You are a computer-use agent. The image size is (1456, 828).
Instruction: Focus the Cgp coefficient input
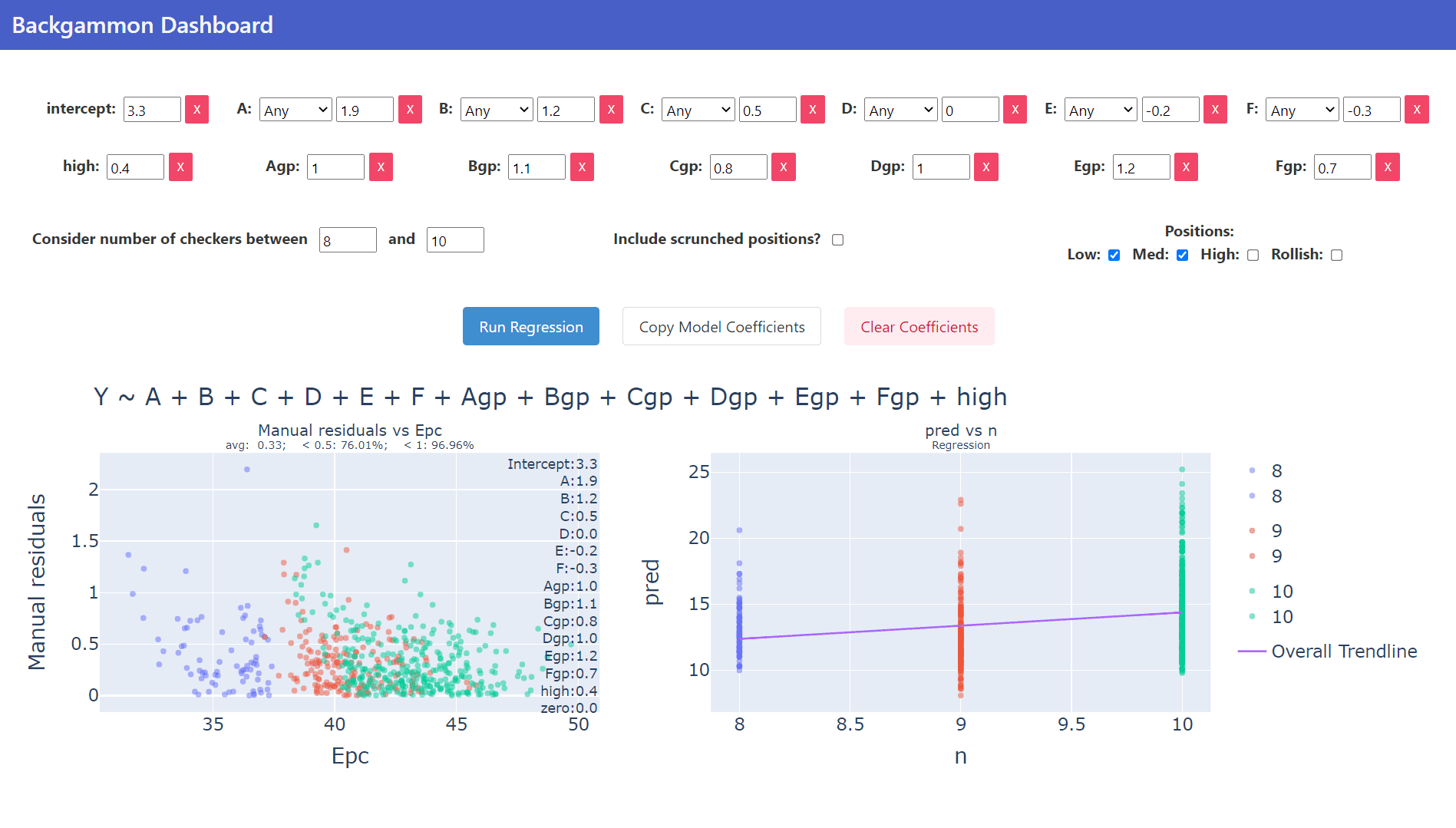coord(738,167)
